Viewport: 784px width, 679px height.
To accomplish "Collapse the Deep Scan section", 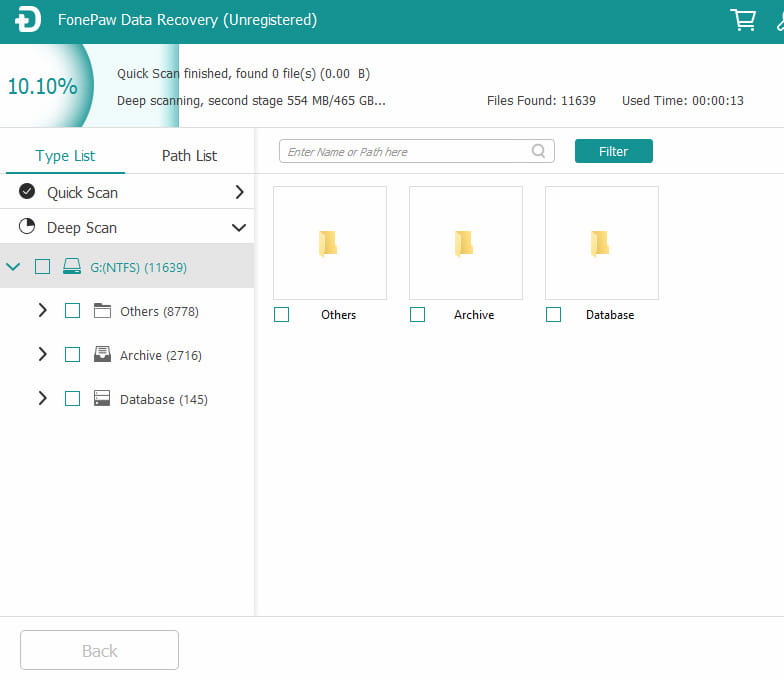I will 239,228.
